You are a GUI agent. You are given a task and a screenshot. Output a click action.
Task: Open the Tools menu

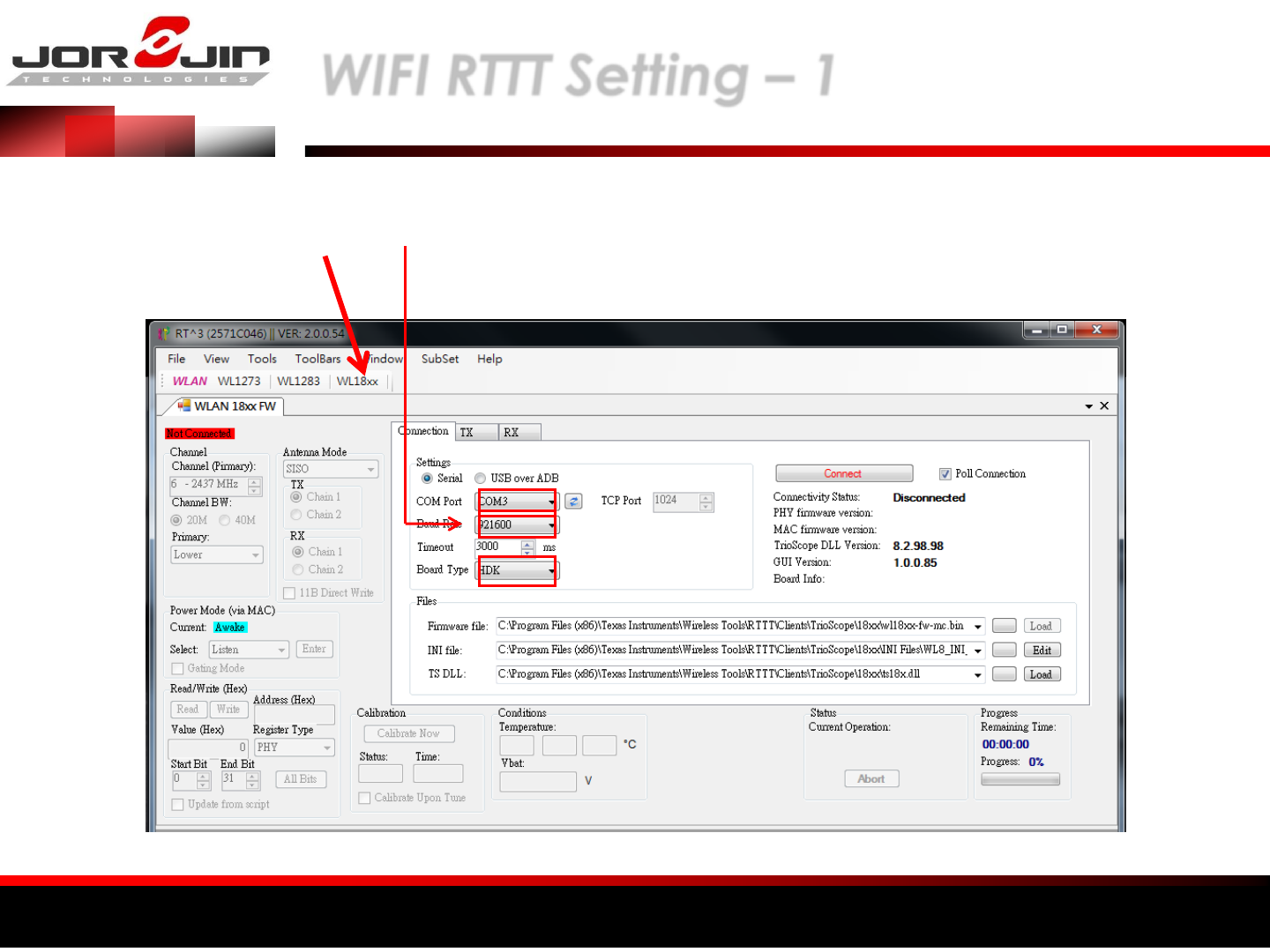[x=262, y=359]
